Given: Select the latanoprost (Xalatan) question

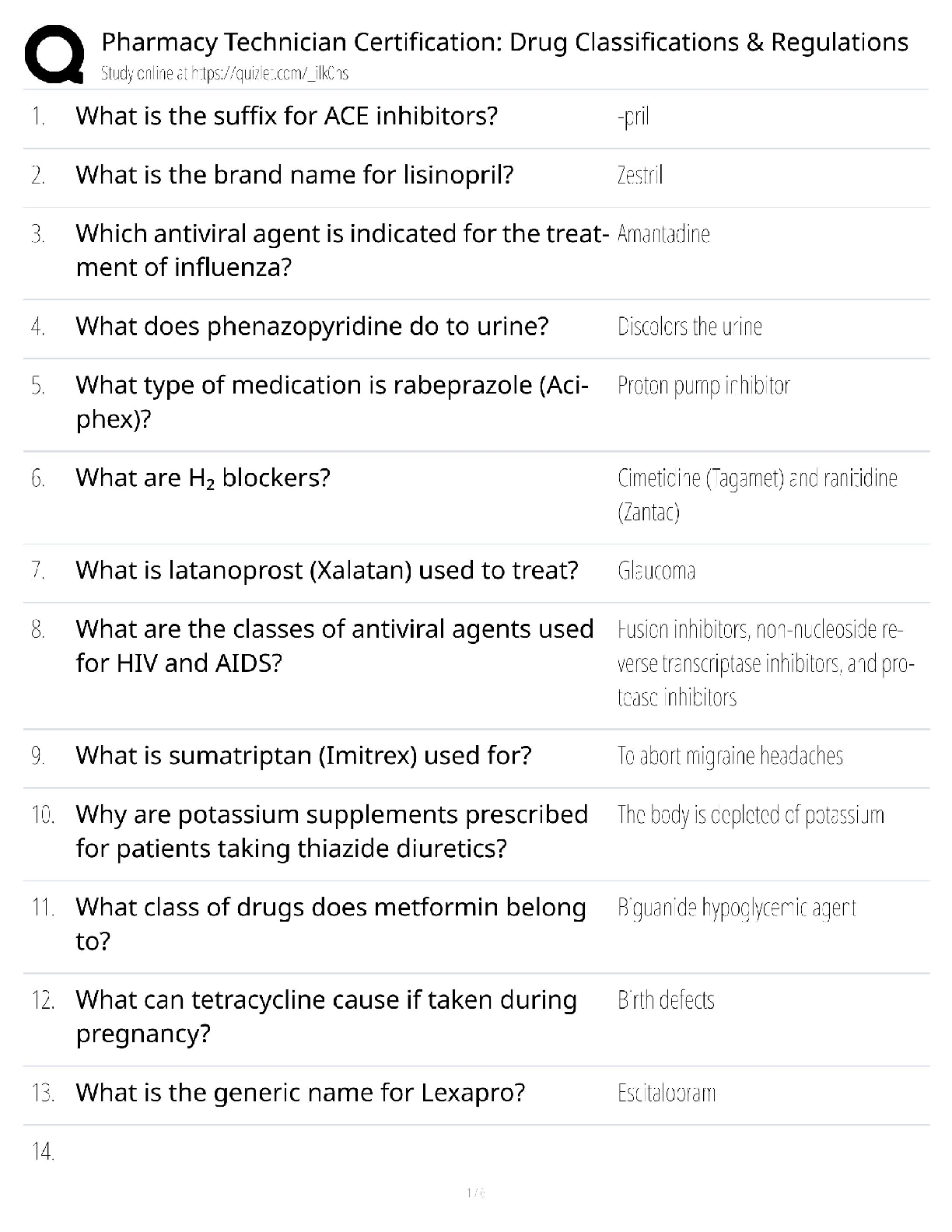Looking at the screenshot, I should pos(327,570).
